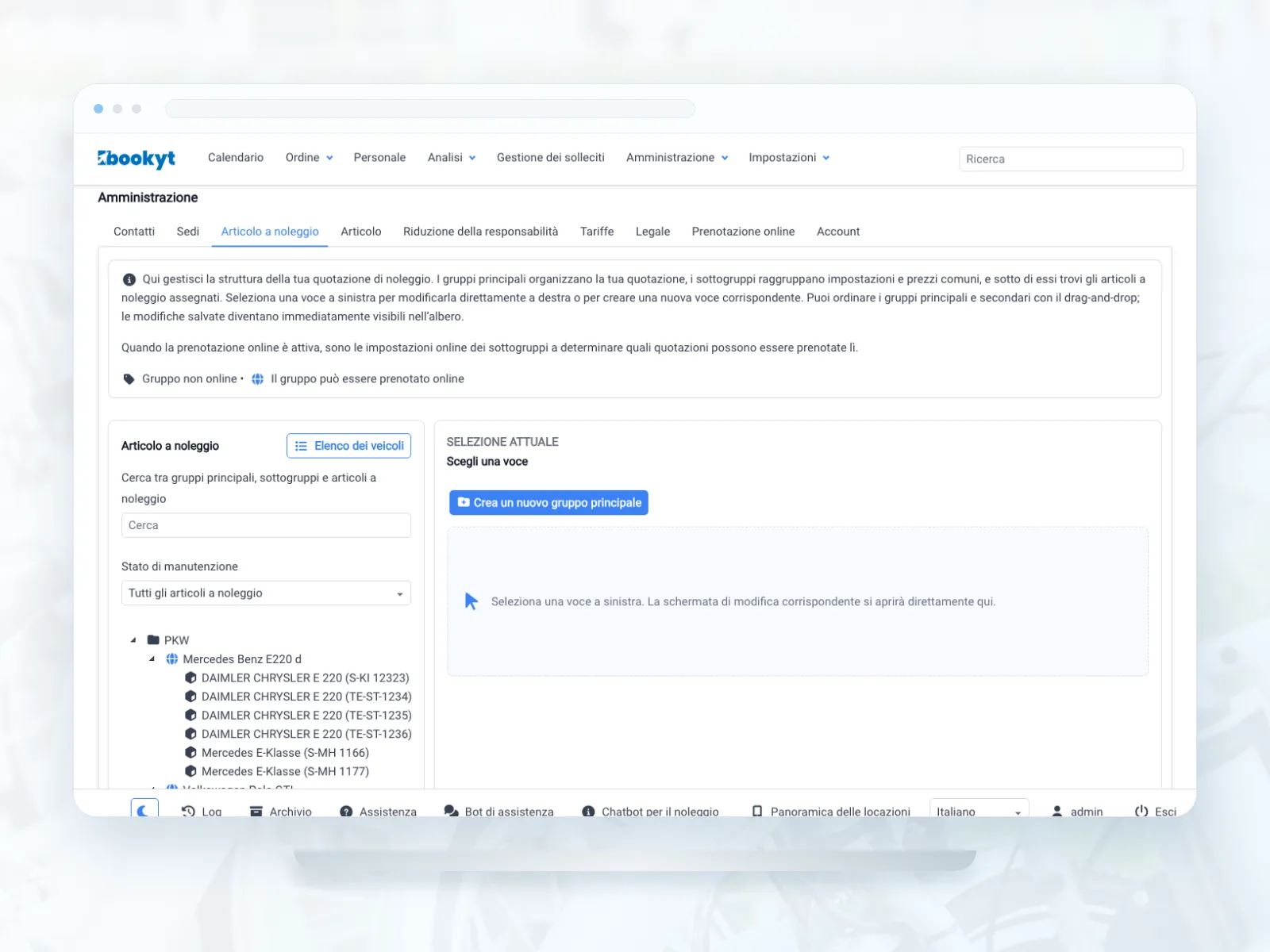Switch to the Tariffe tab

pyautogui.click(x=597, y=232)
